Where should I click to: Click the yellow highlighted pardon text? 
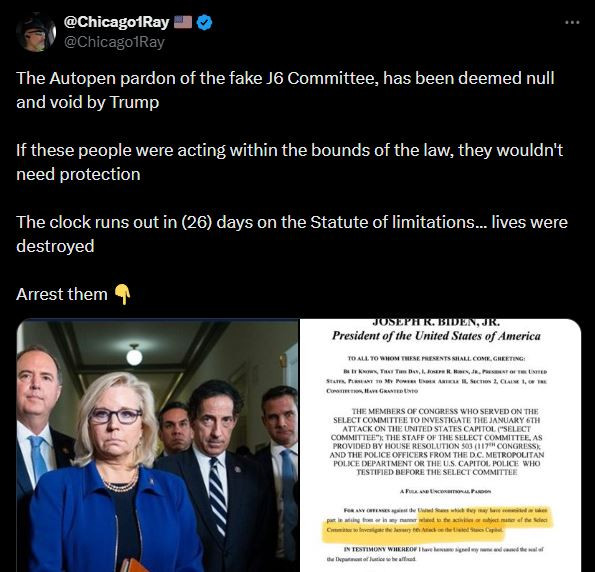coord(438,520)
